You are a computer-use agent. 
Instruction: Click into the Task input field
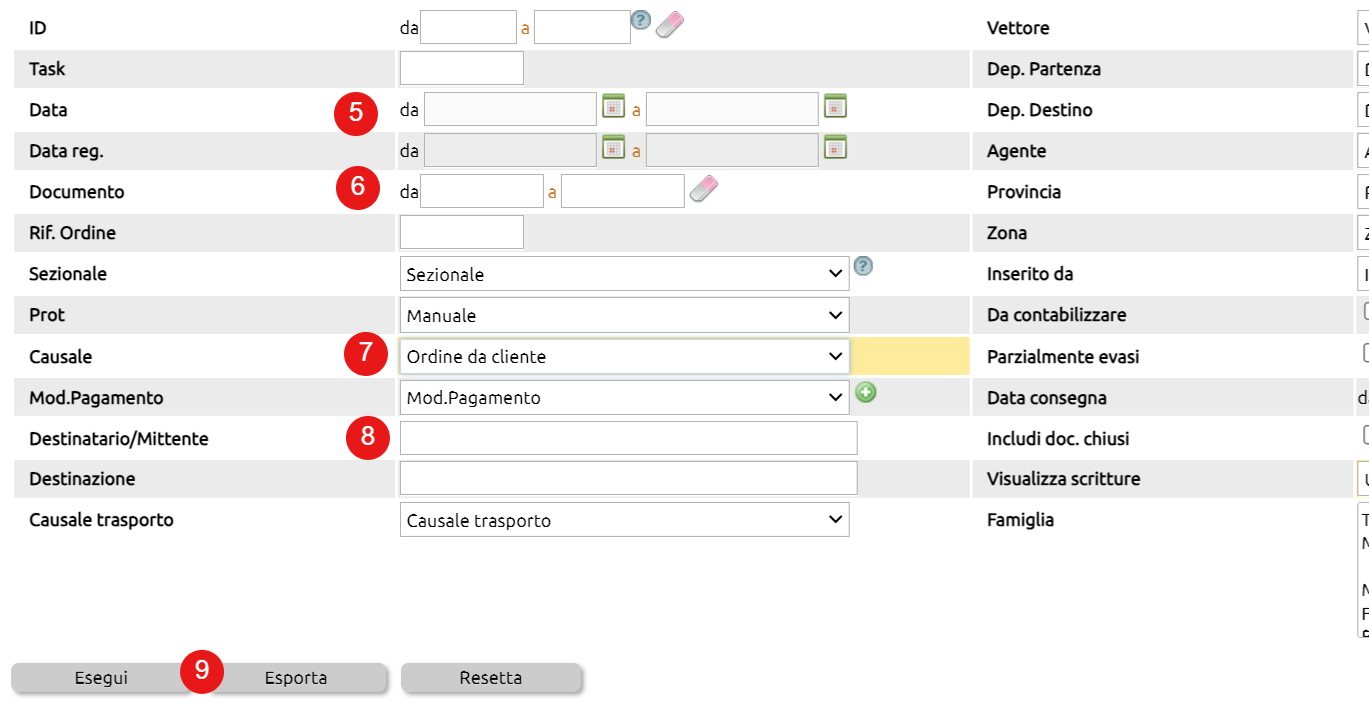click(x=462, y=68)
